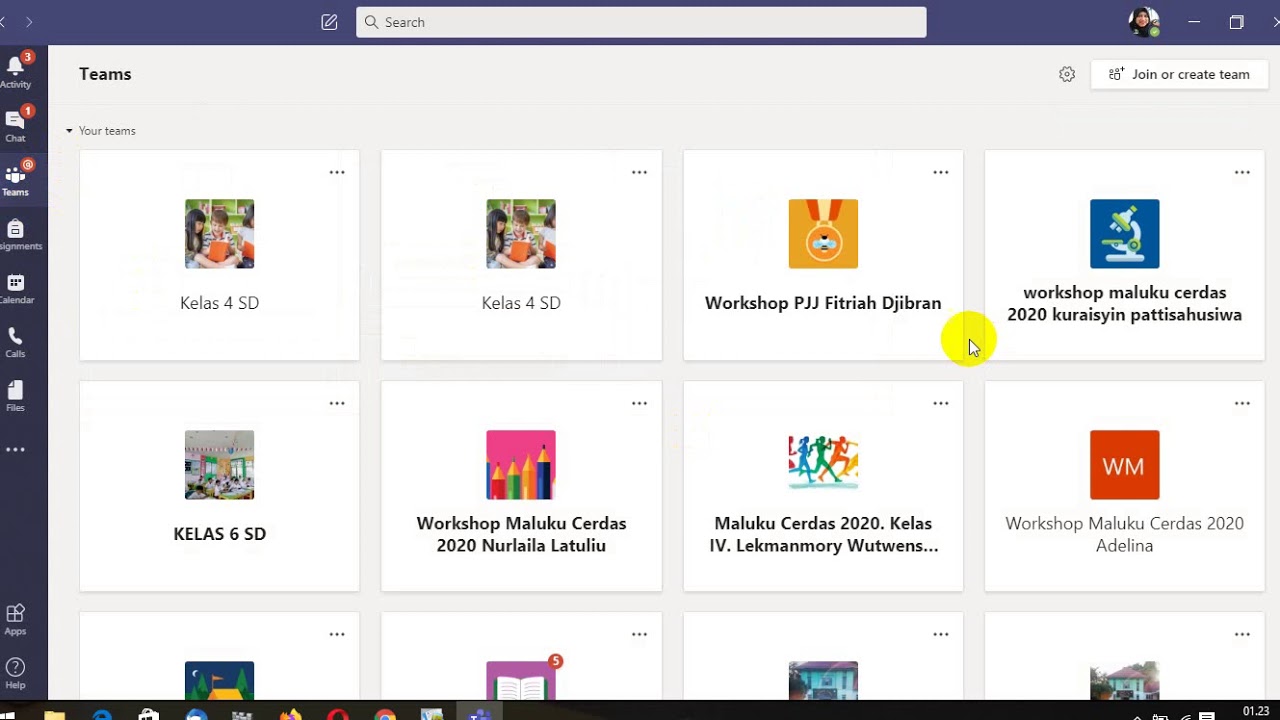This screenshot has width=1280, height=720.
Task: Open the runners picture of Lekmanmory team
Action: click(x=823, y=465)
